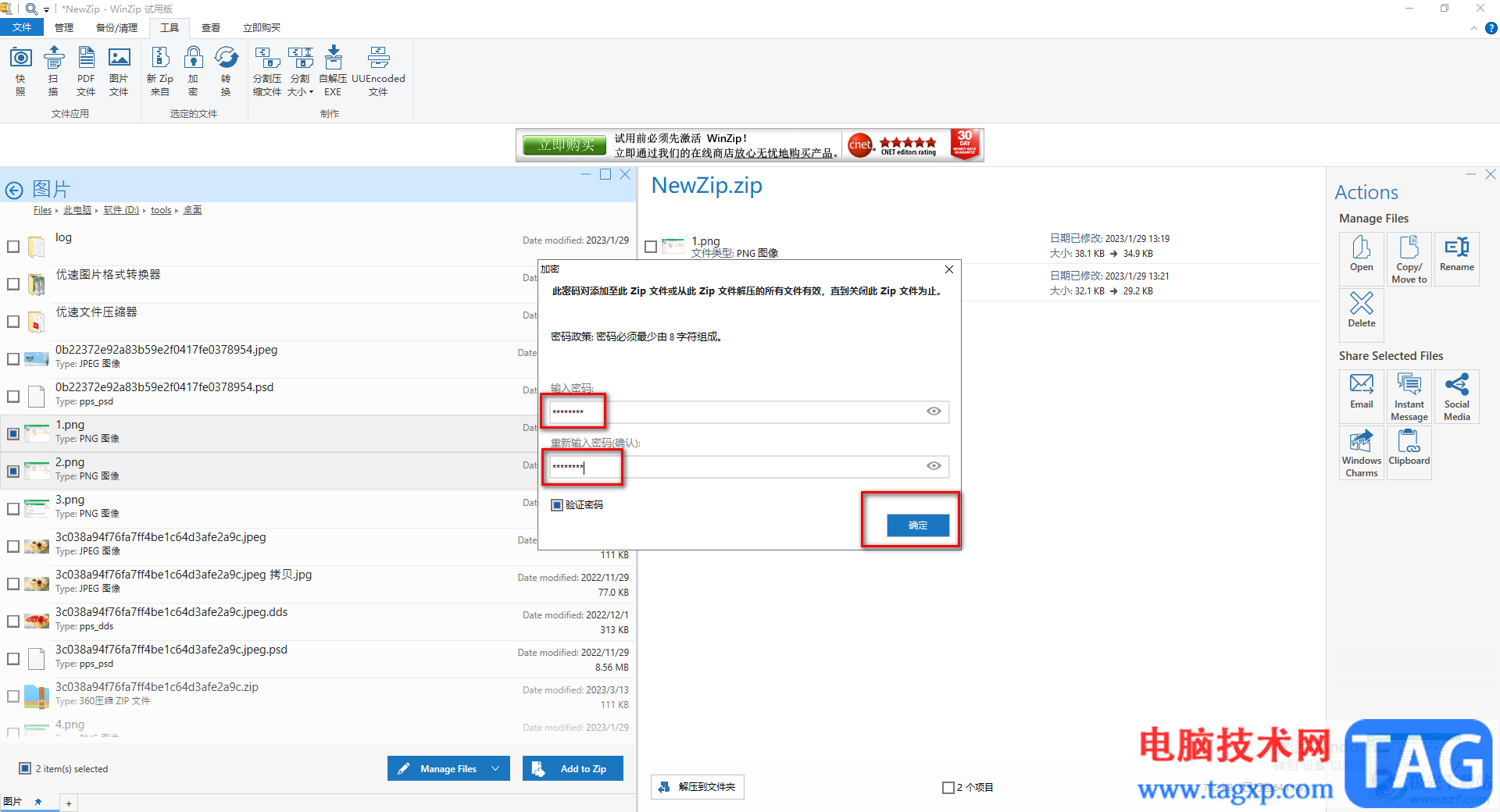Copy selected files to Clipboard icon
The width and height of the screenshot is (1500, 812).
1409,452
